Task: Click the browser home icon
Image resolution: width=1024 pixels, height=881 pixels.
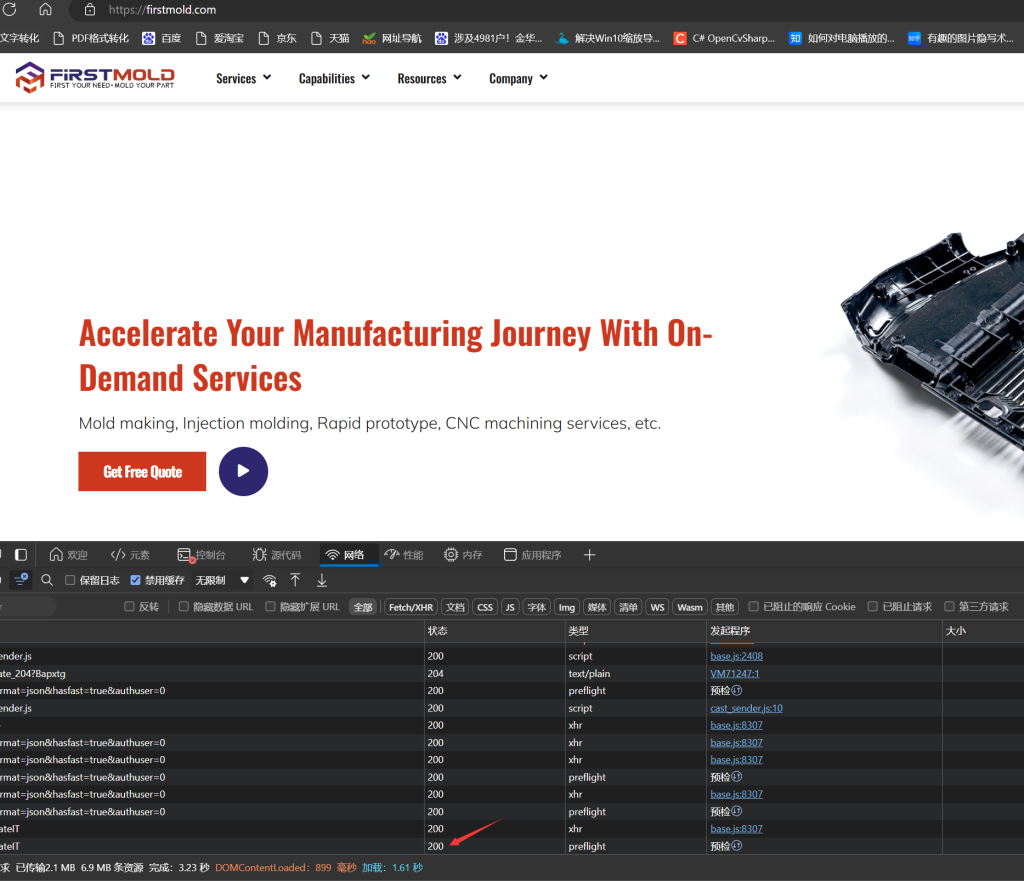Action: click(45, 9)
